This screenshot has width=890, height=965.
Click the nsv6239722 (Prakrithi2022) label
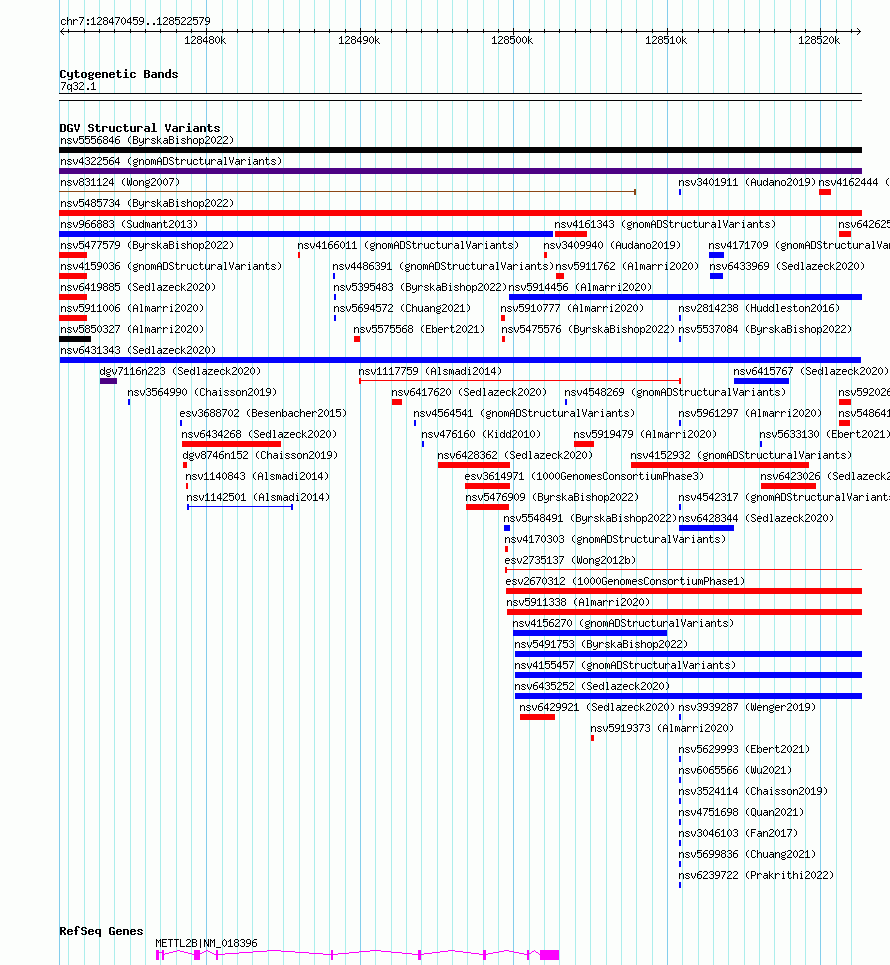click(x=756, y=875)
